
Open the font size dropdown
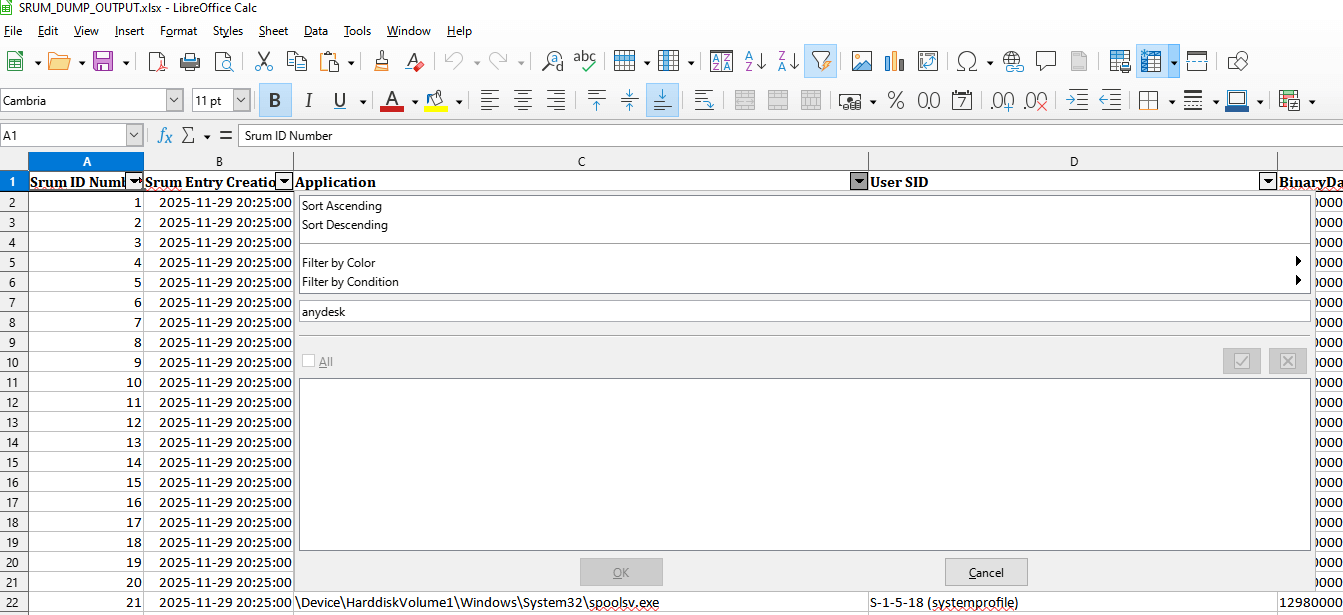[x=241, y=100]
